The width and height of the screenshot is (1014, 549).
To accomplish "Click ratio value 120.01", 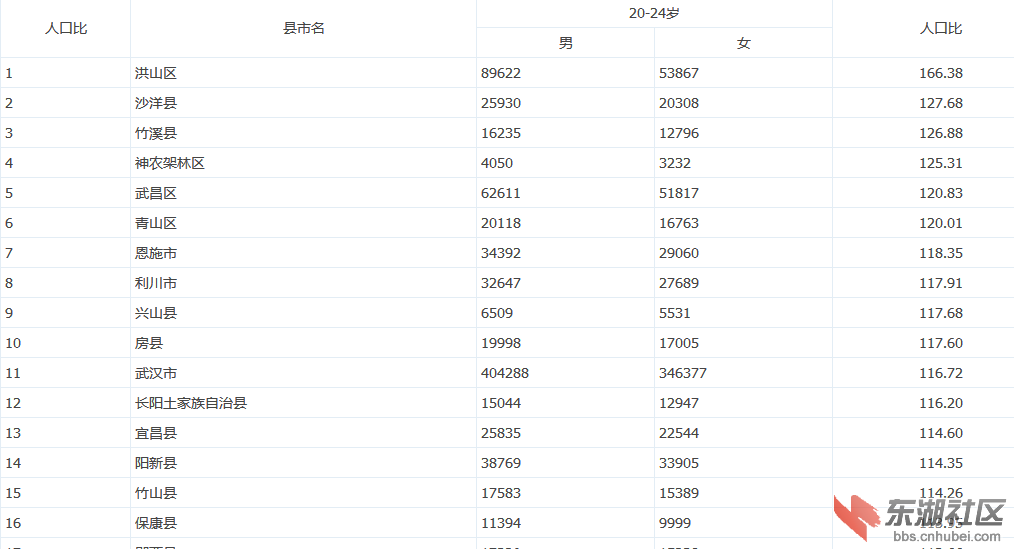I will [x=941, y=223].
